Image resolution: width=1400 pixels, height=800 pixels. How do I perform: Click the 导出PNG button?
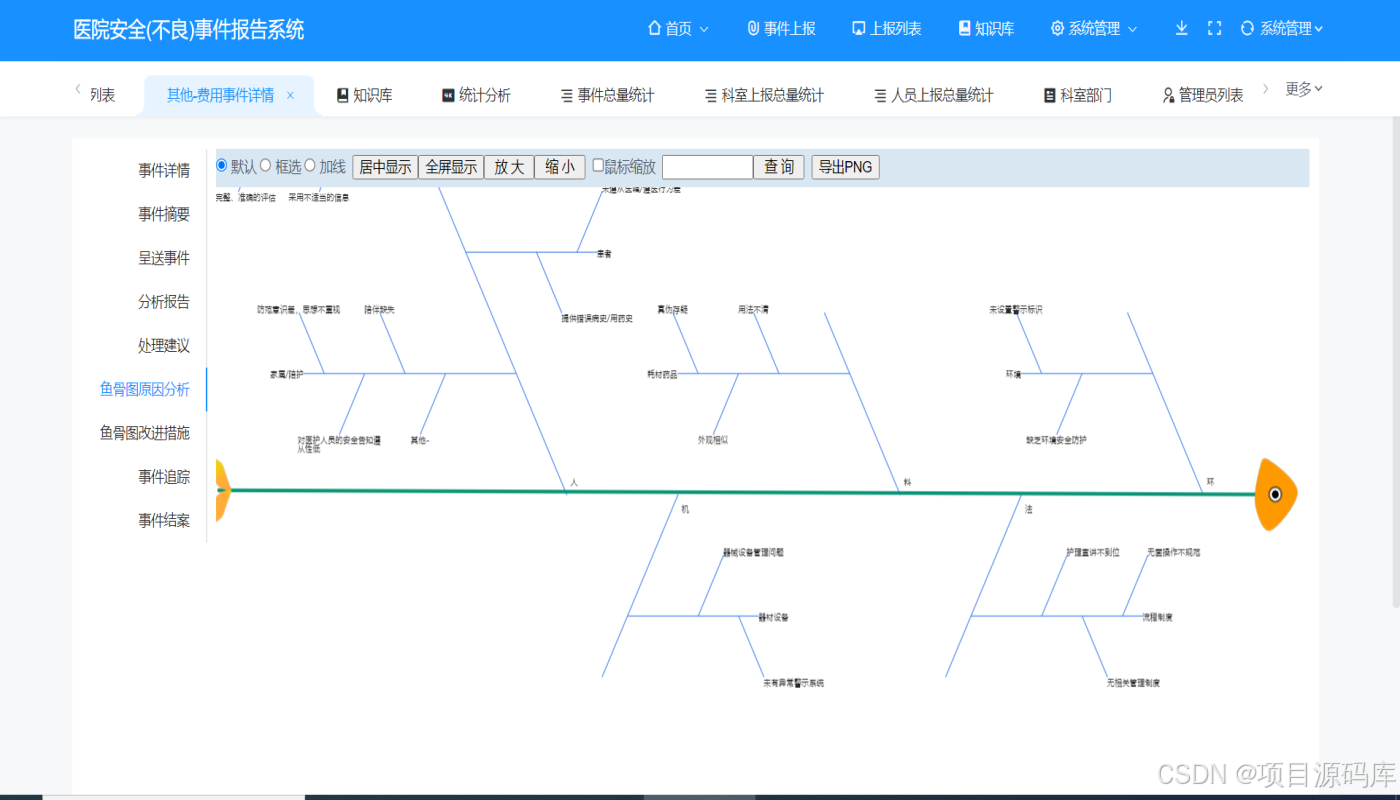(845, 167)
